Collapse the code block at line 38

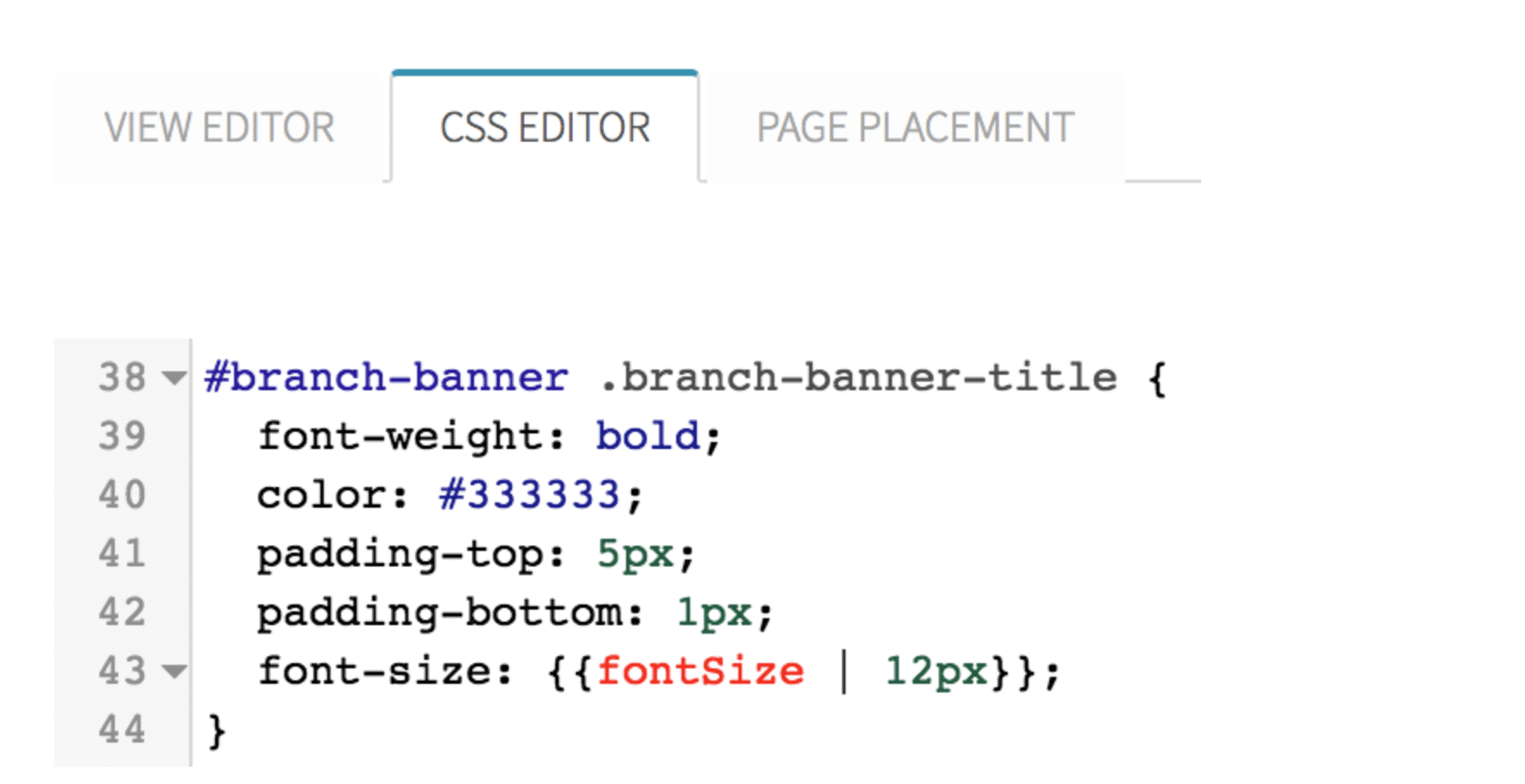tap(173, 377)
